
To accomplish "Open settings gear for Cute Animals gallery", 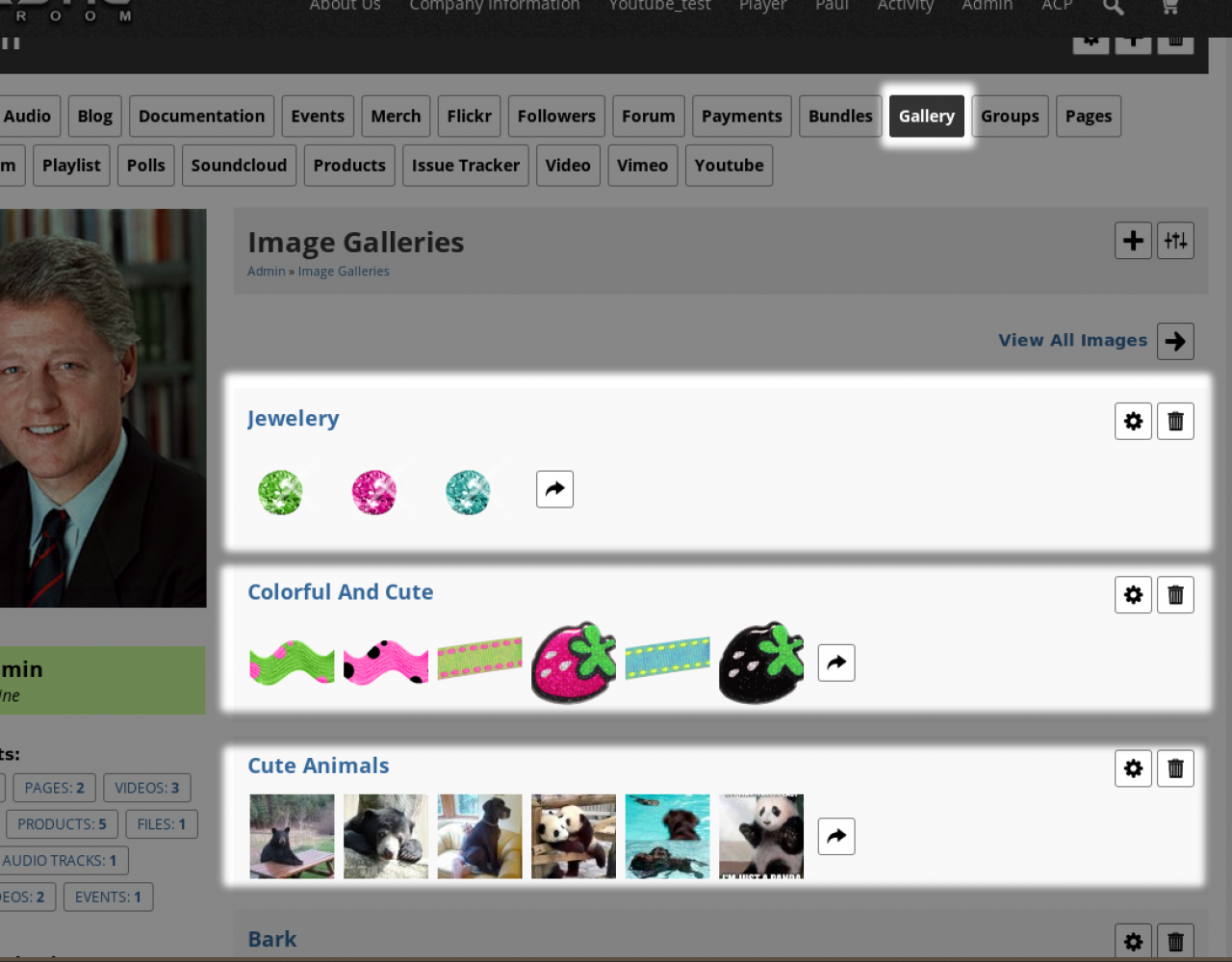I will coord(1134,768).
